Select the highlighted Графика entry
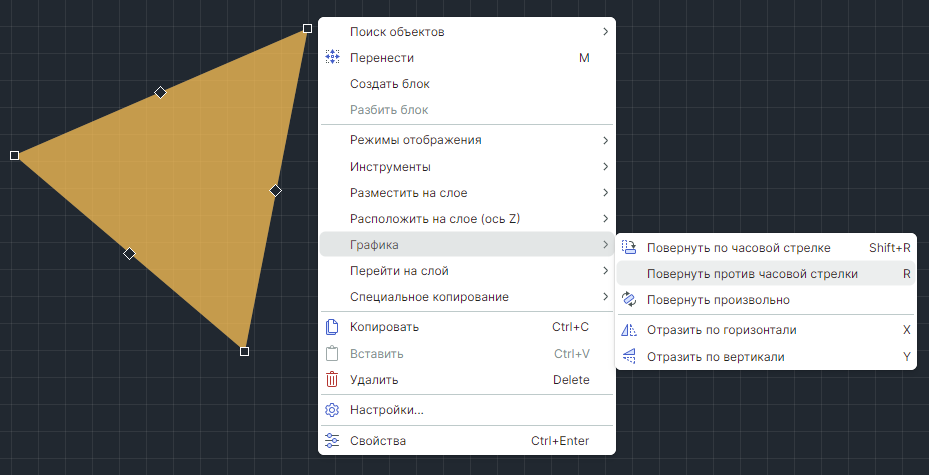Screen dimensions: 929x475 click(467, 245)
